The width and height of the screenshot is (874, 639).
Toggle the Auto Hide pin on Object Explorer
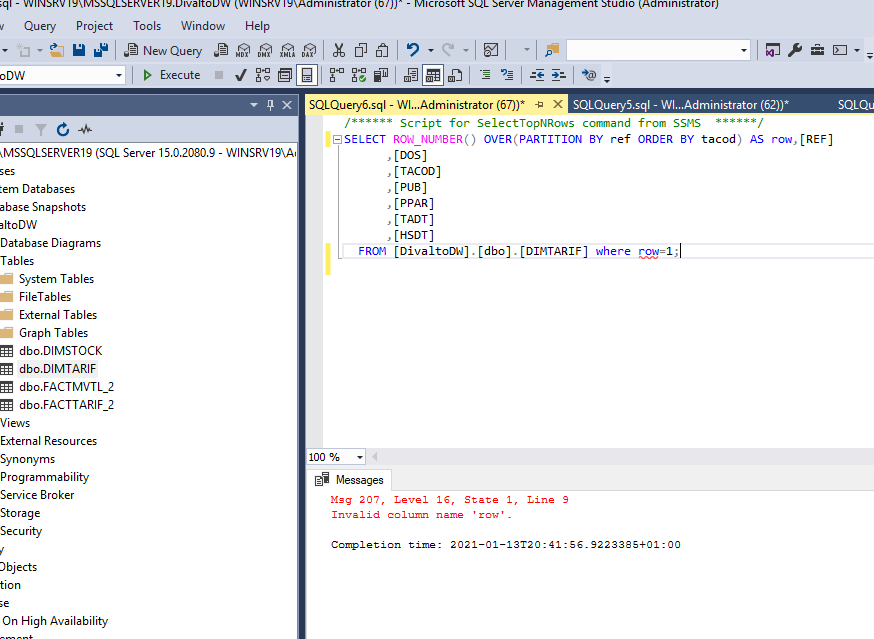pos(270,105)
